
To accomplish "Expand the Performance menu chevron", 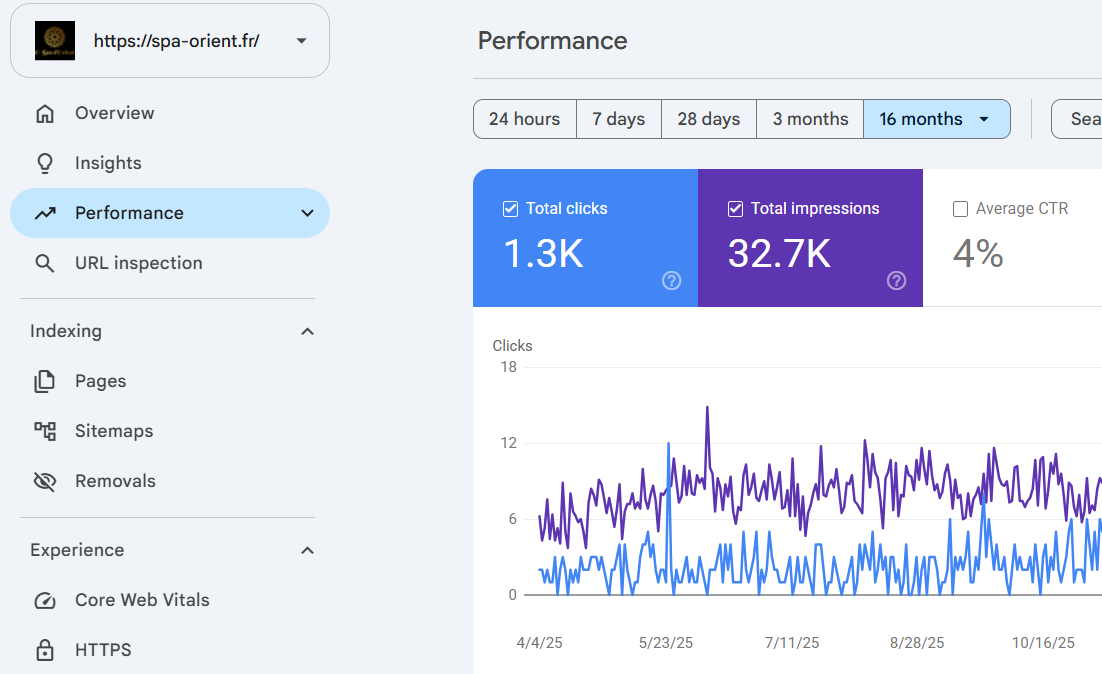I will (307, 213).
